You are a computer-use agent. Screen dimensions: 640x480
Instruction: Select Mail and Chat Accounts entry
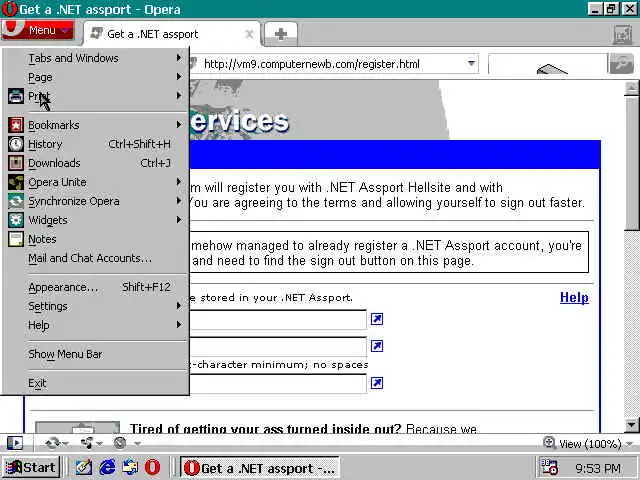[x=96, y=258]
